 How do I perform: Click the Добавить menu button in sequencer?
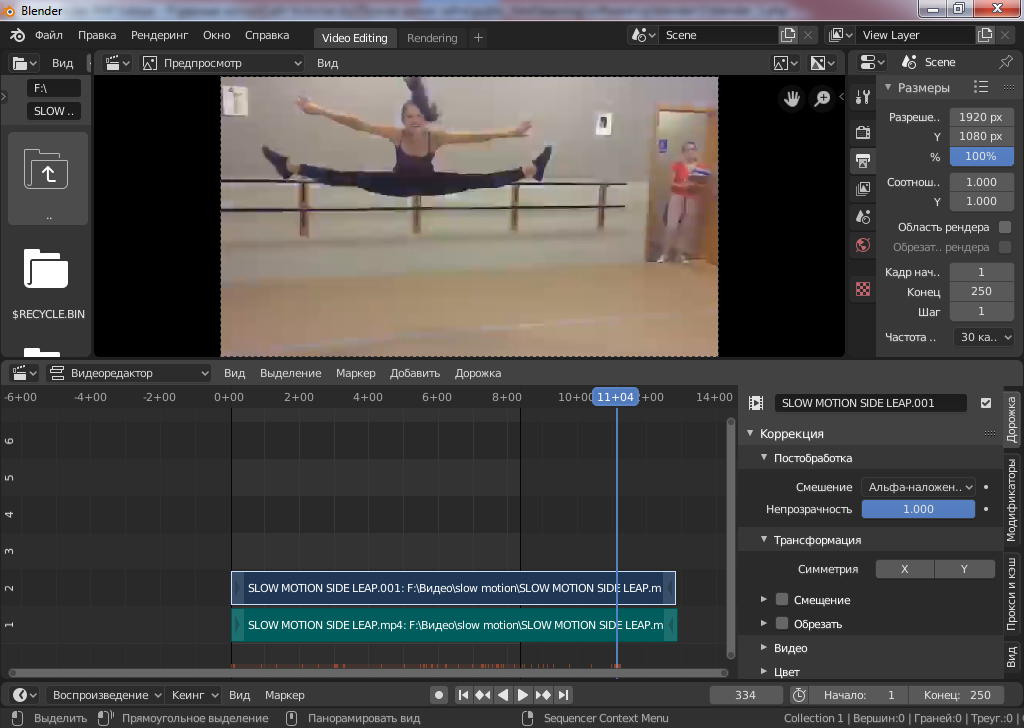coord(415,373)
